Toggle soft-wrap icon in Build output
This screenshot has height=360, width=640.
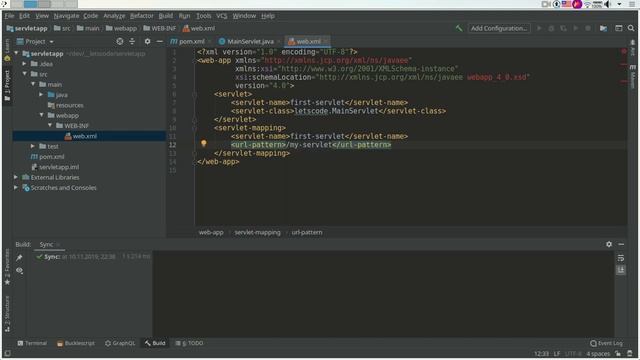click(x=620, y=258)
